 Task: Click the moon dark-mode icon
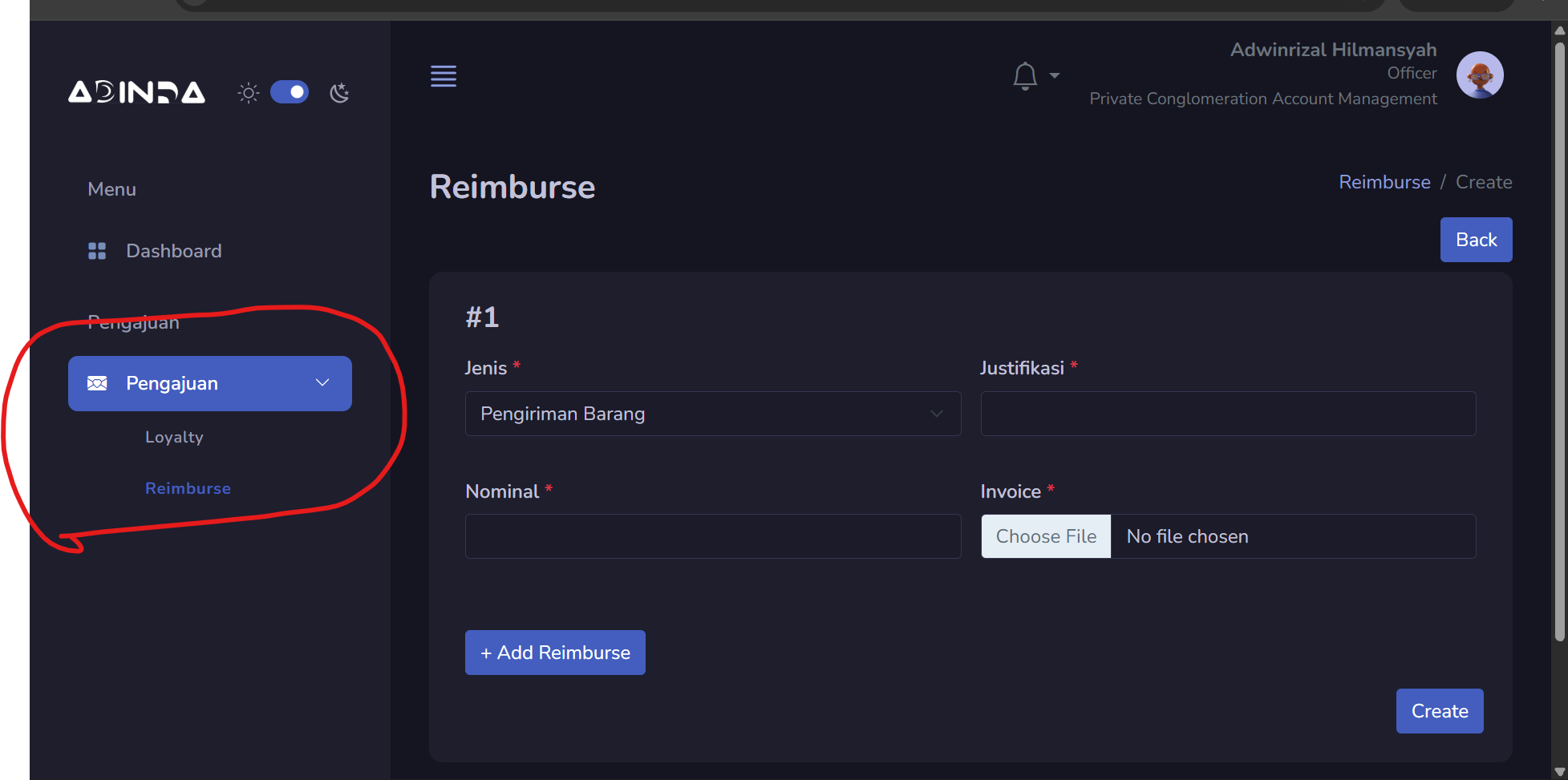[339, 93]
